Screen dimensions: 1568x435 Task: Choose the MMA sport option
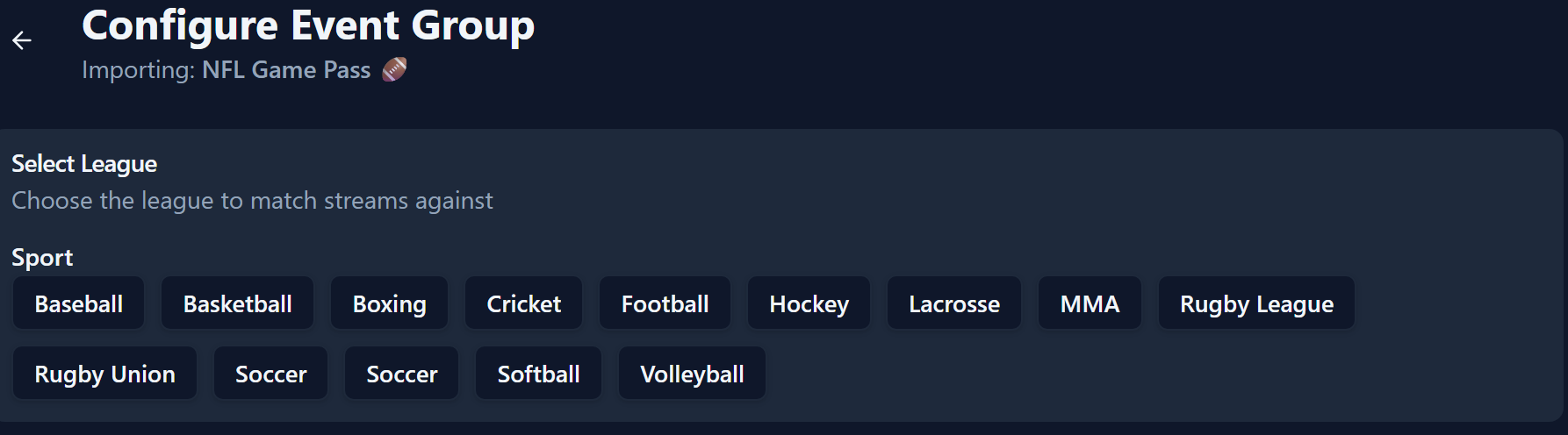[1090, 303]
